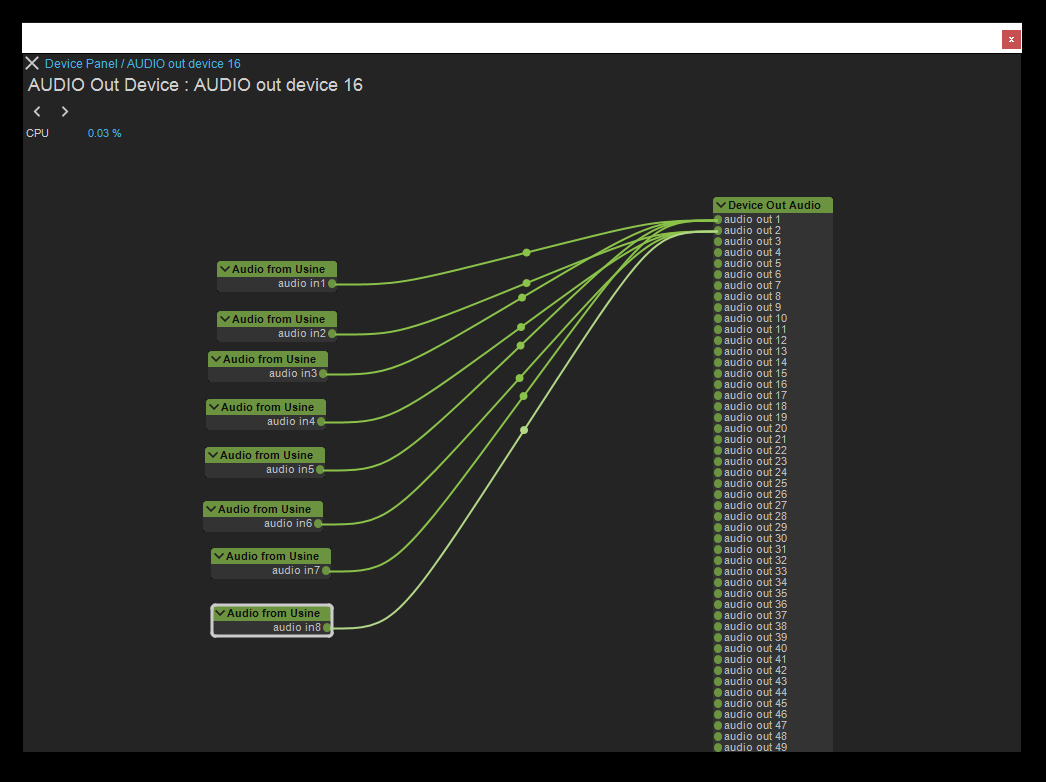1046x782 pixels.
Task: Click the audio out 2 input connector
Action: pyautogui.click(x=718, y=231)
